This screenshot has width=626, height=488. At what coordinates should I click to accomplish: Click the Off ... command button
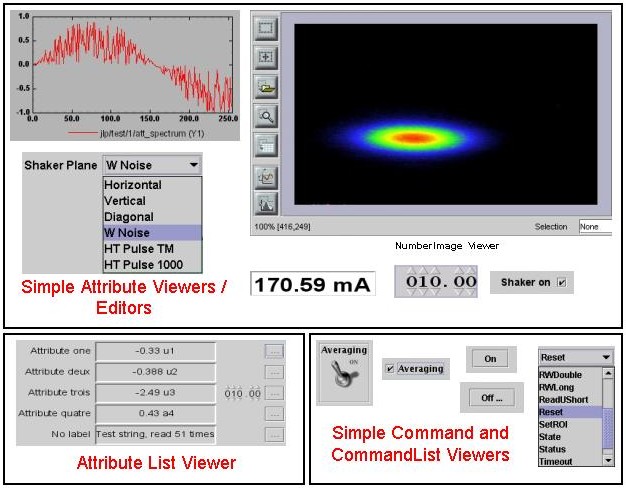point(491,398)
